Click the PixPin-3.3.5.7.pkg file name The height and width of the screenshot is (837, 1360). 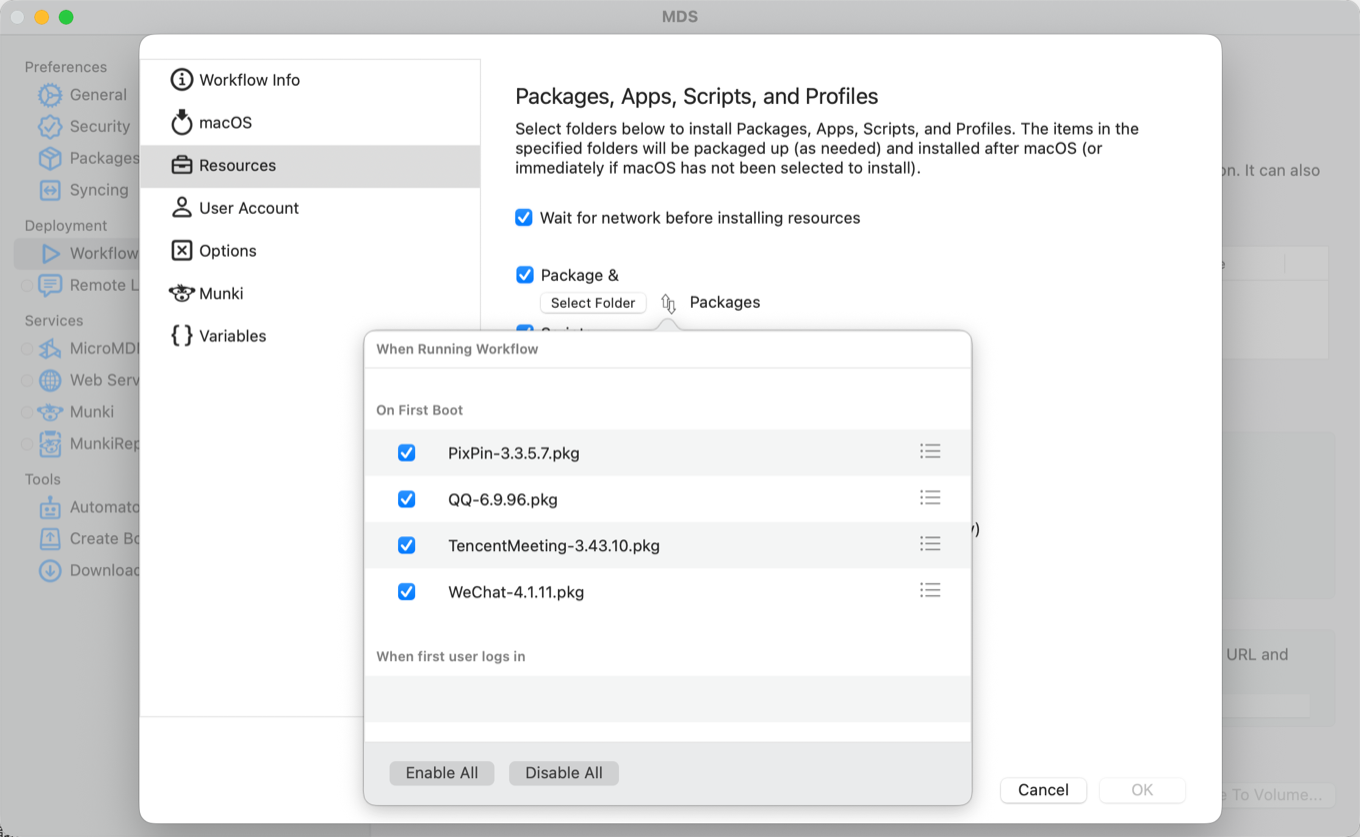(x=514, y=453)
